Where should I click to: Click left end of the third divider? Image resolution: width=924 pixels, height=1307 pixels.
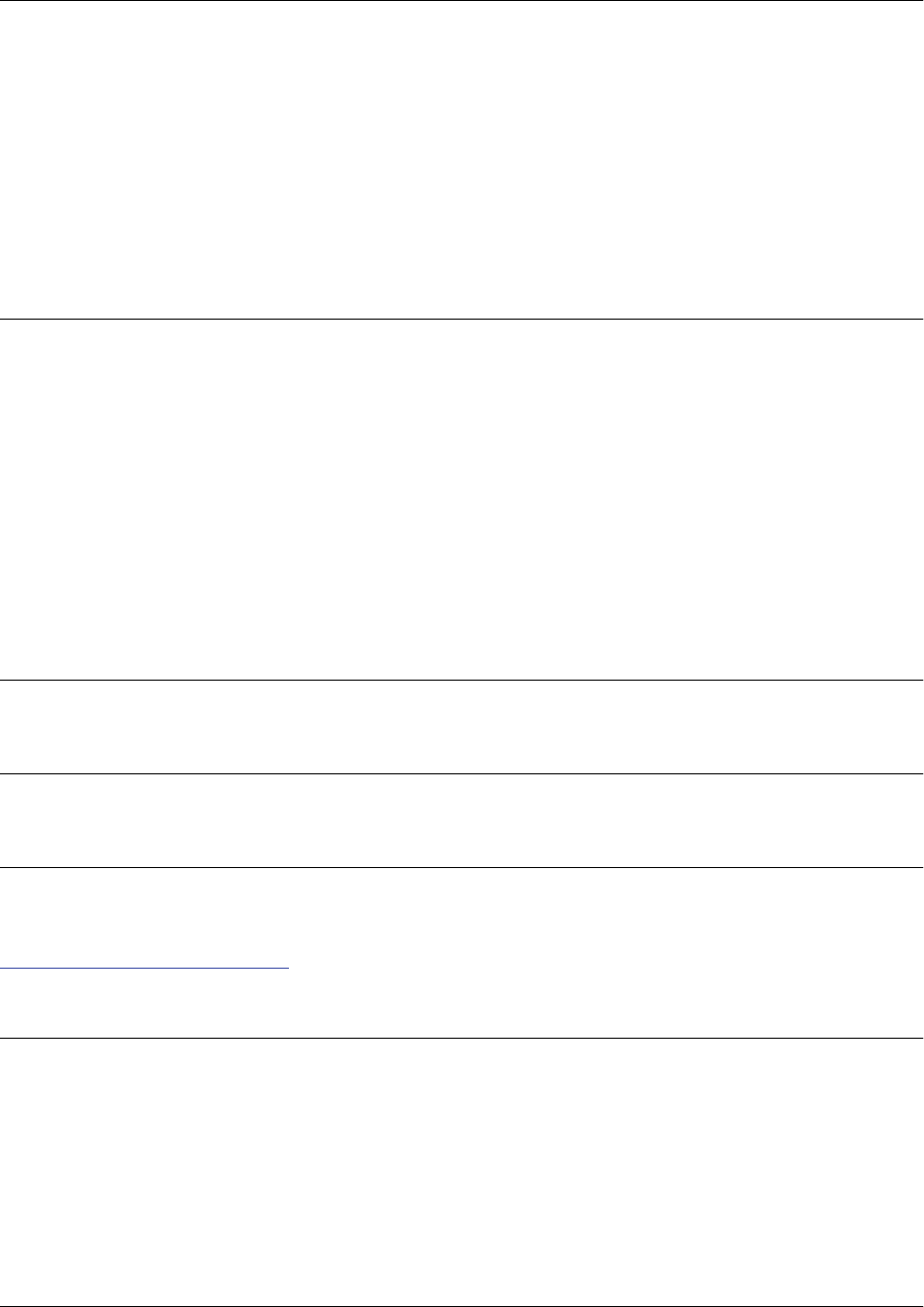click(4, 680)
